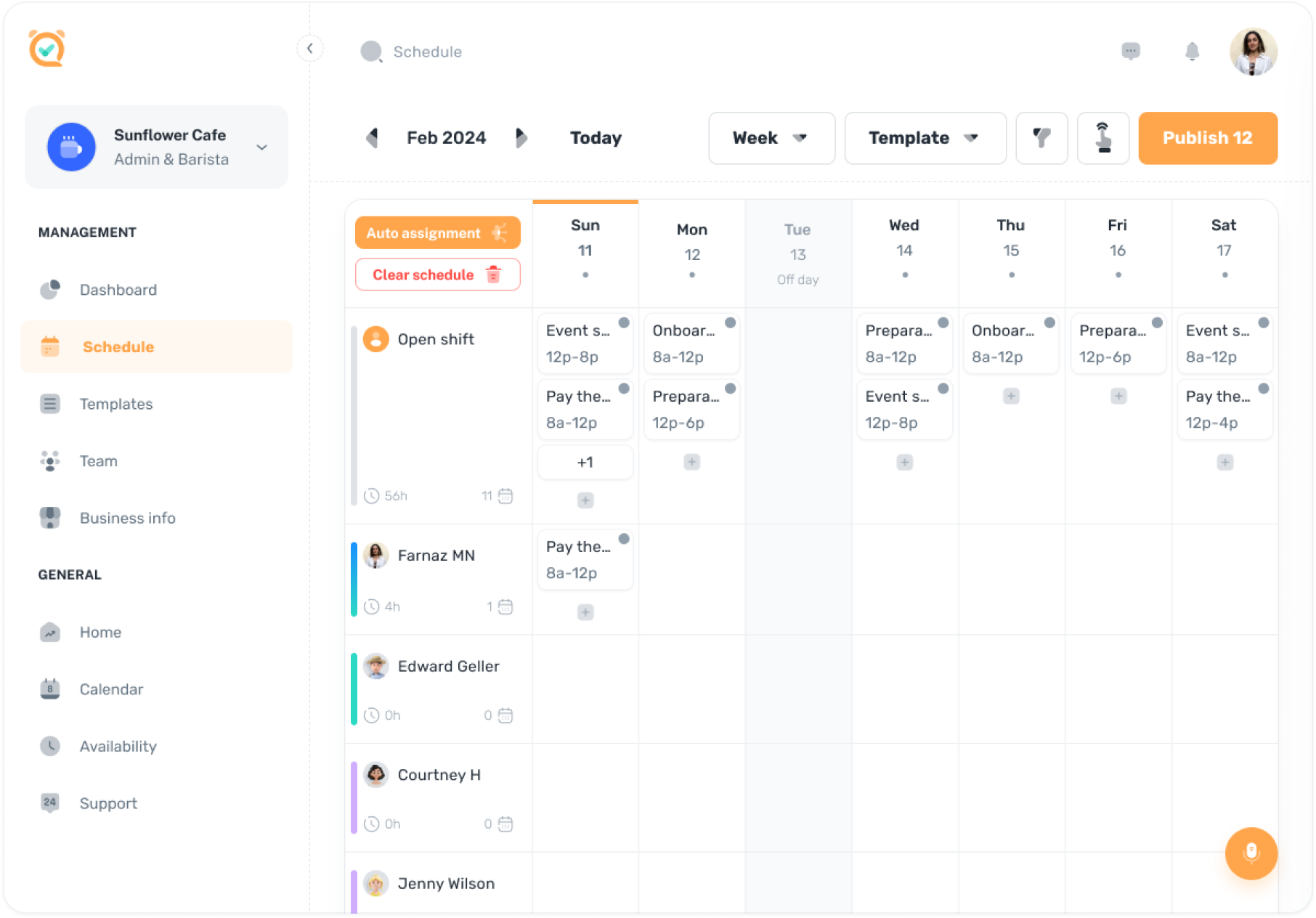Image resolution: width=1316 pixels, height=918 pixels.
Task: Expand the +1 hidden shifts on Sunday
Action: tap(585, 462)
